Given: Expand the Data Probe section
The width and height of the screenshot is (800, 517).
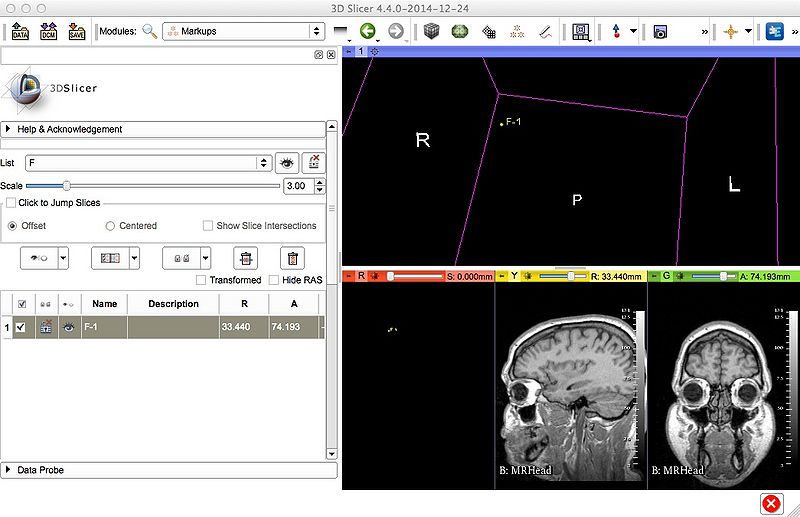Looking at the screenshot, I should tap(169, 470).
